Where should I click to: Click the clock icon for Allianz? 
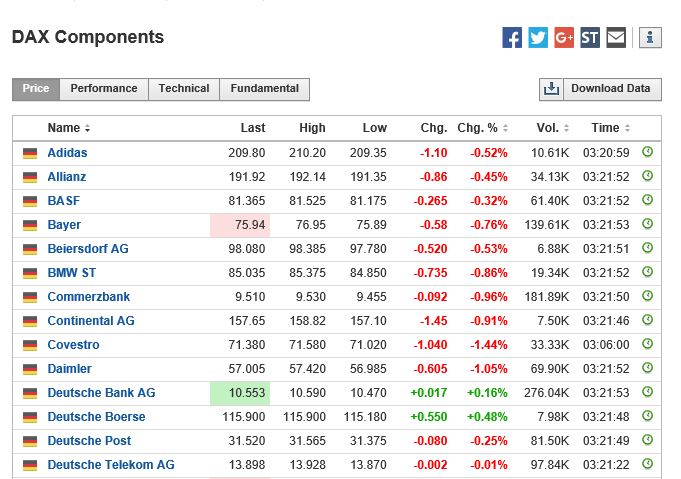point(647,176)
